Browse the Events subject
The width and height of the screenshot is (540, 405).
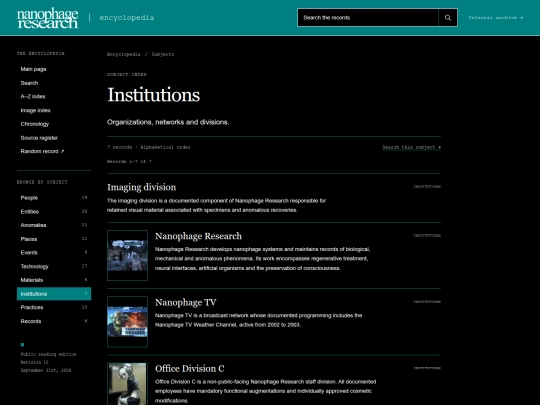[54, 252]
